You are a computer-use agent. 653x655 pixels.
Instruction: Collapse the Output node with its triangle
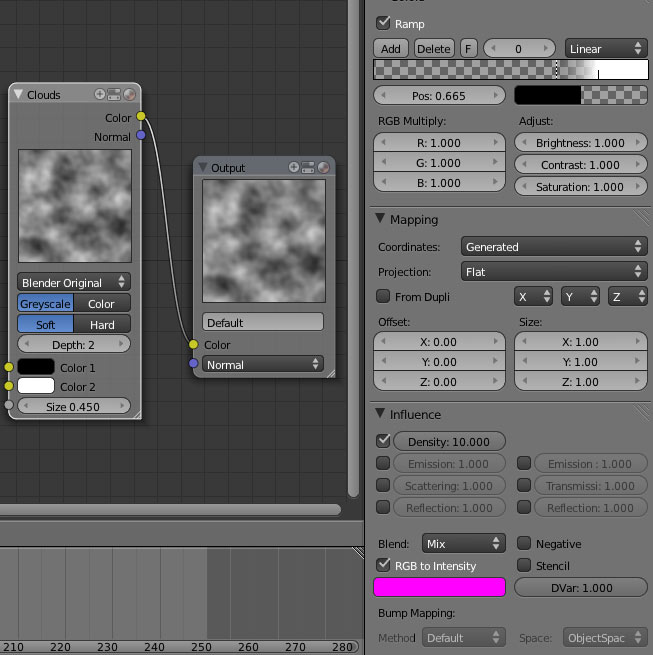[203, 167]
